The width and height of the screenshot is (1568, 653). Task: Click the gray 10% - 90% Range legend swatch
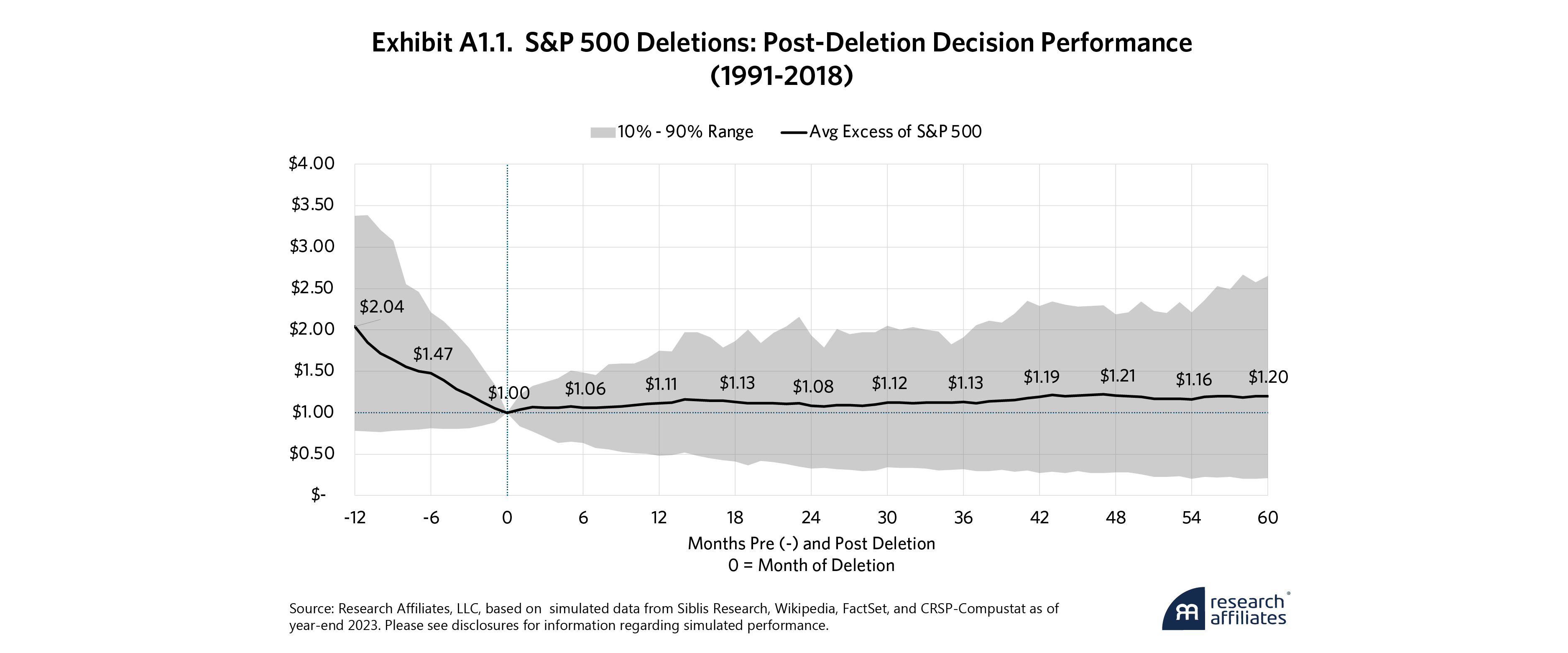pos(602,133)
